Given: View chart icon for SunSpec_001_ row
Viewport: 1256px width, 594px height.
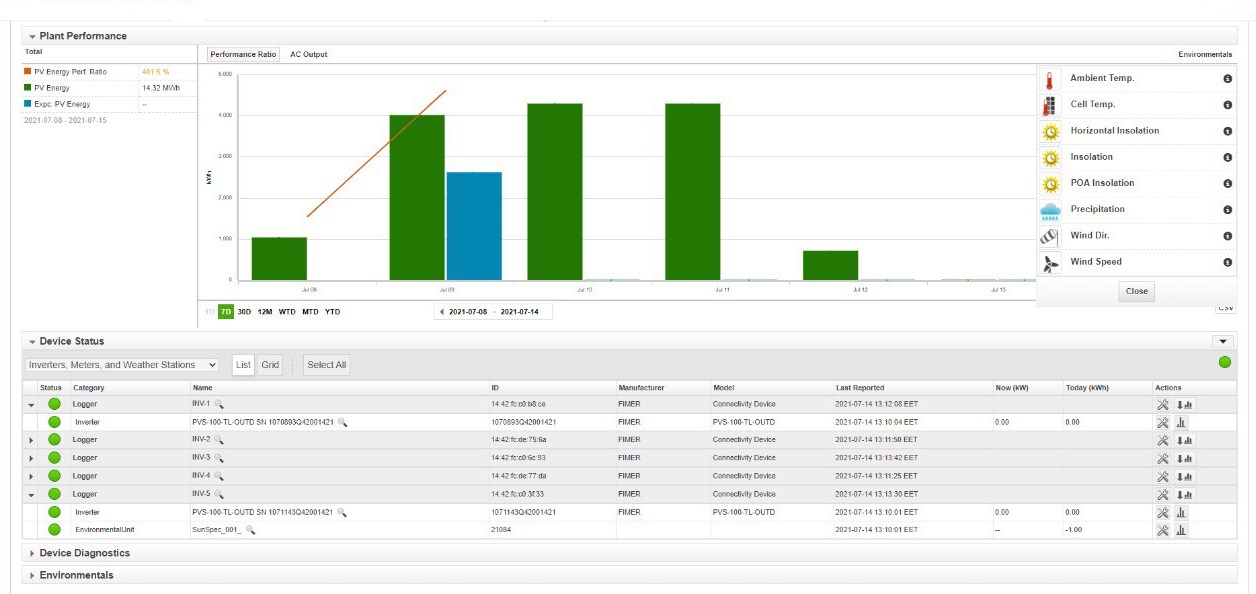Looking at the screenshot, I should [x=1181, y=530].
